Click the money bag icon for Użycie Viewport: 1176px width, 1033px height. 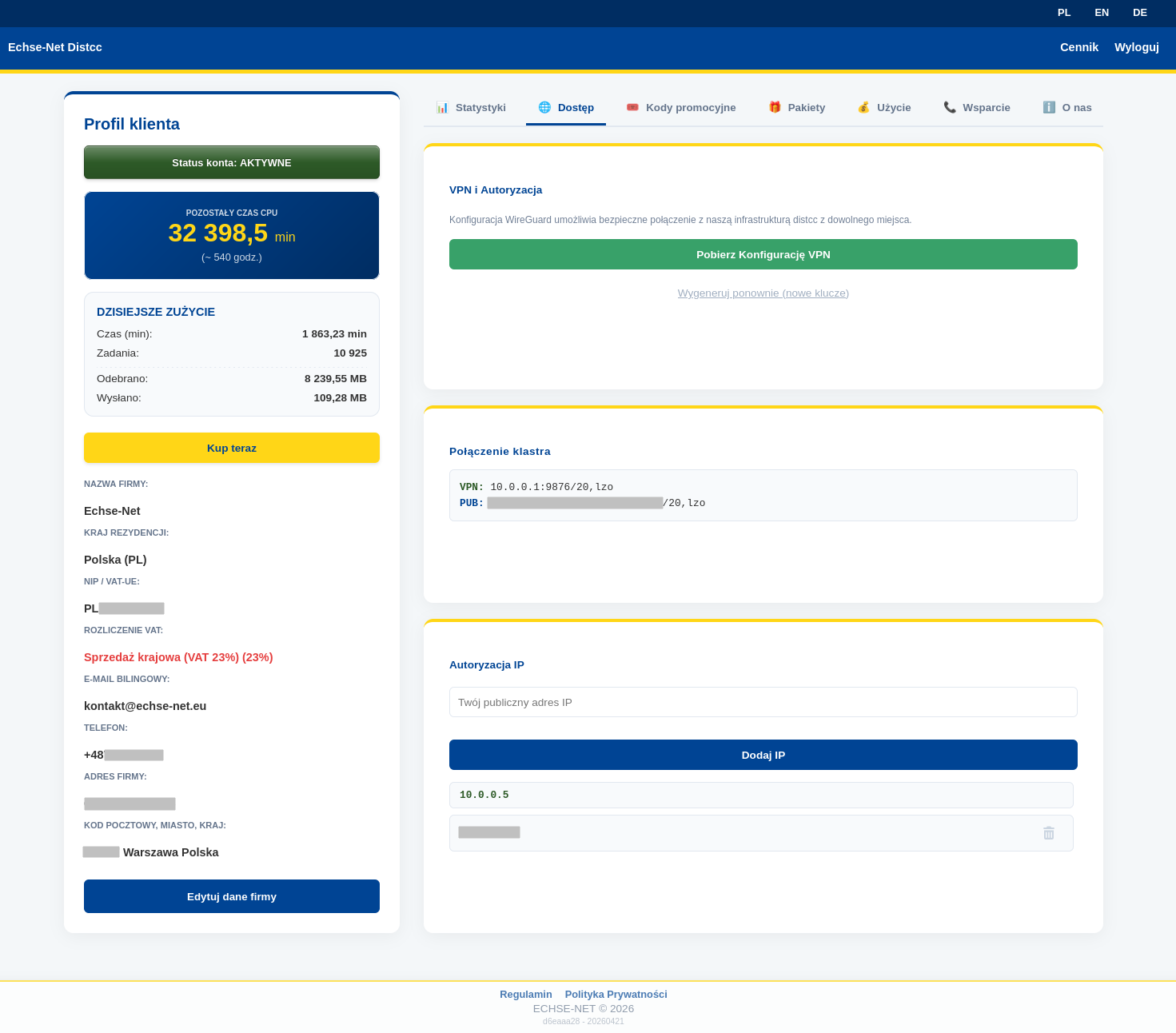[863, 107]
